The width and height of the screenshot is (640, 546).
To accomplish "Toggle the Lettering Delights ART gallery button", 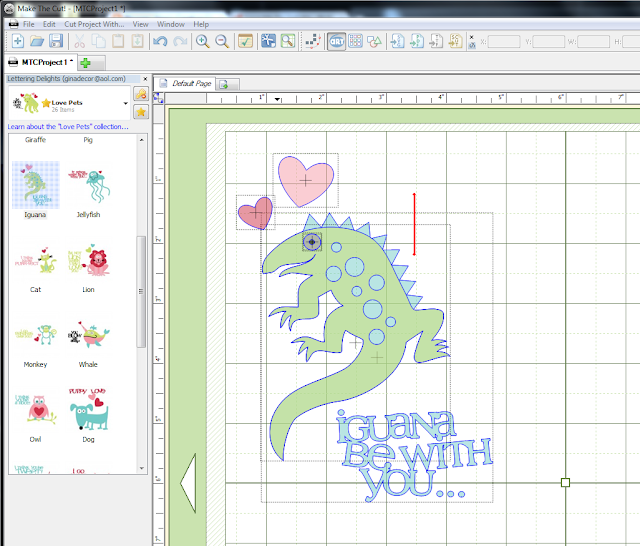I will tap(336, 41).
